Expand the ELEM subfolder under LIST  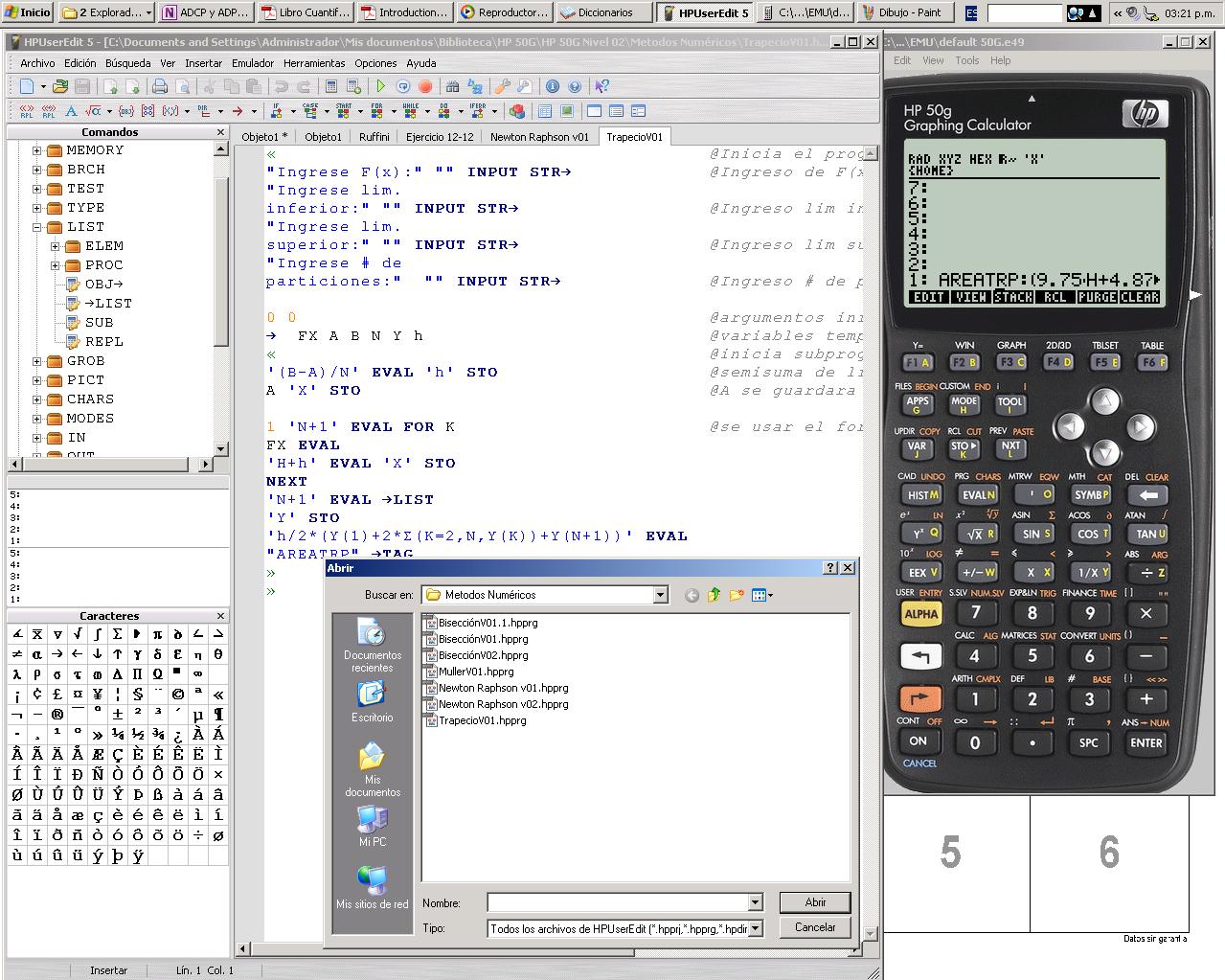coord(55,246)
